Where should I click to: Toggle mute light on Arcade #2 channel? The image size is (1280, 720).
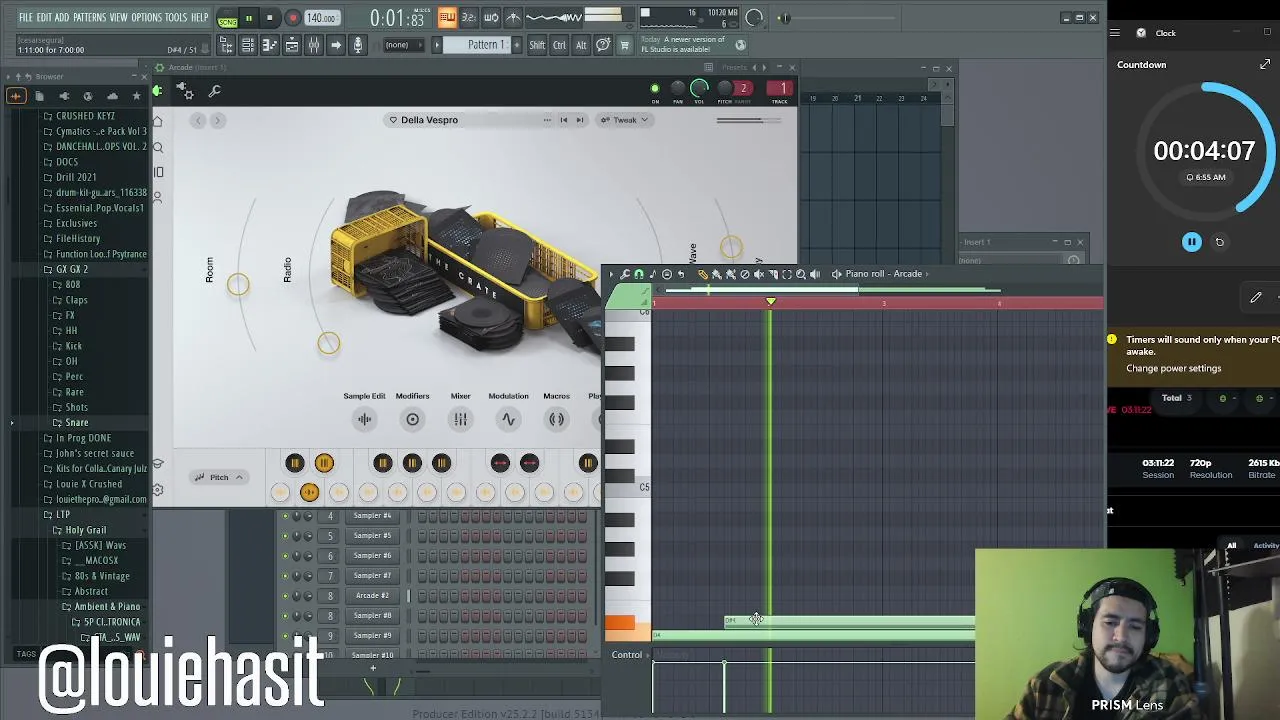coord(285,596)
